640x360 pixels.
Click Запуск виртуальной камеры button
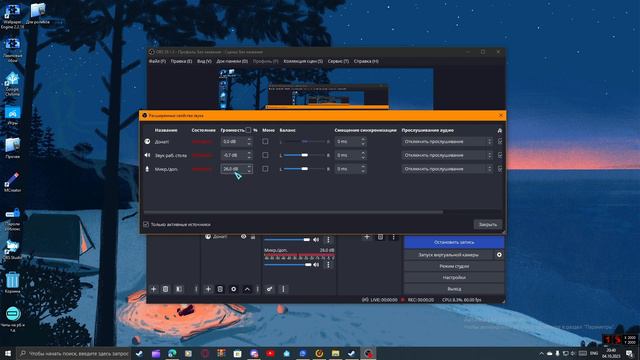tap(449, 255)
